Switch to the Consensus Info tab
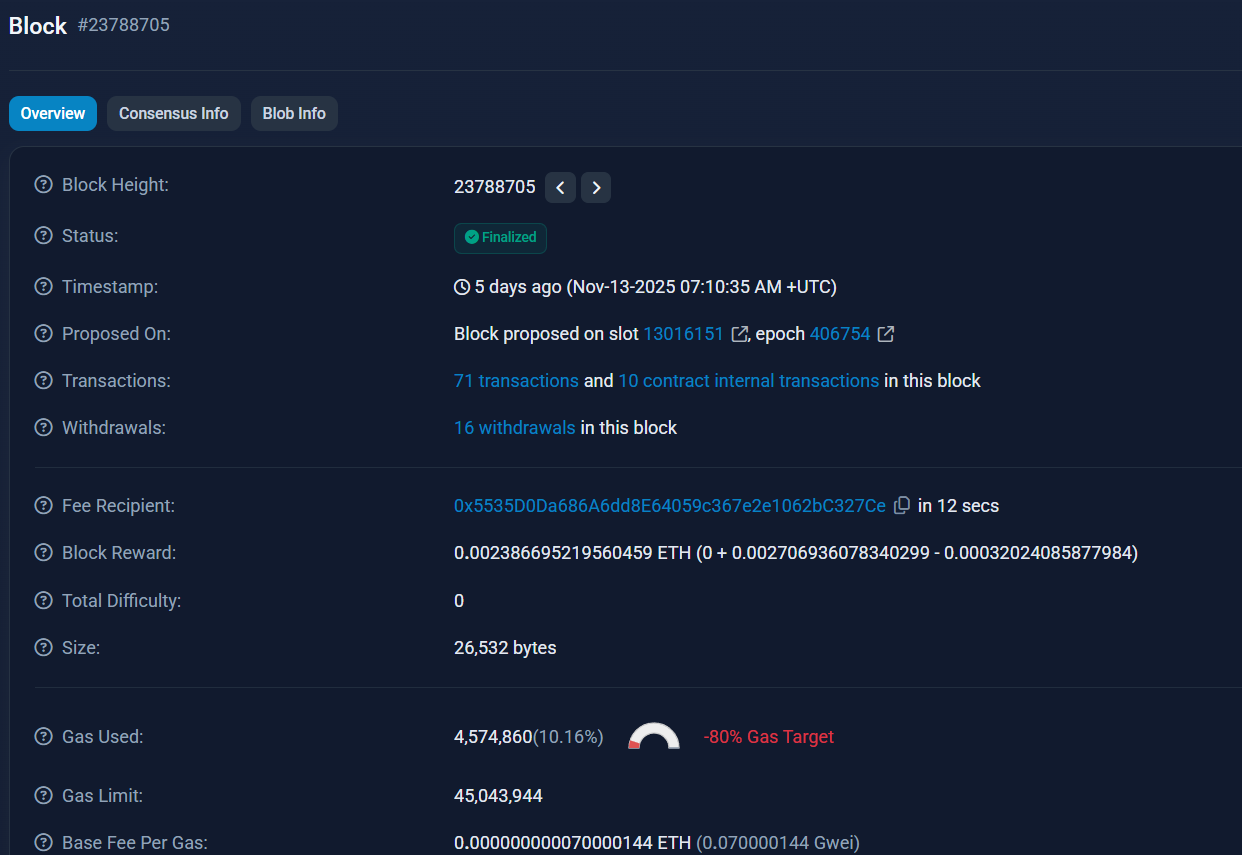1242x855 pixels. [x=173, y=113]
